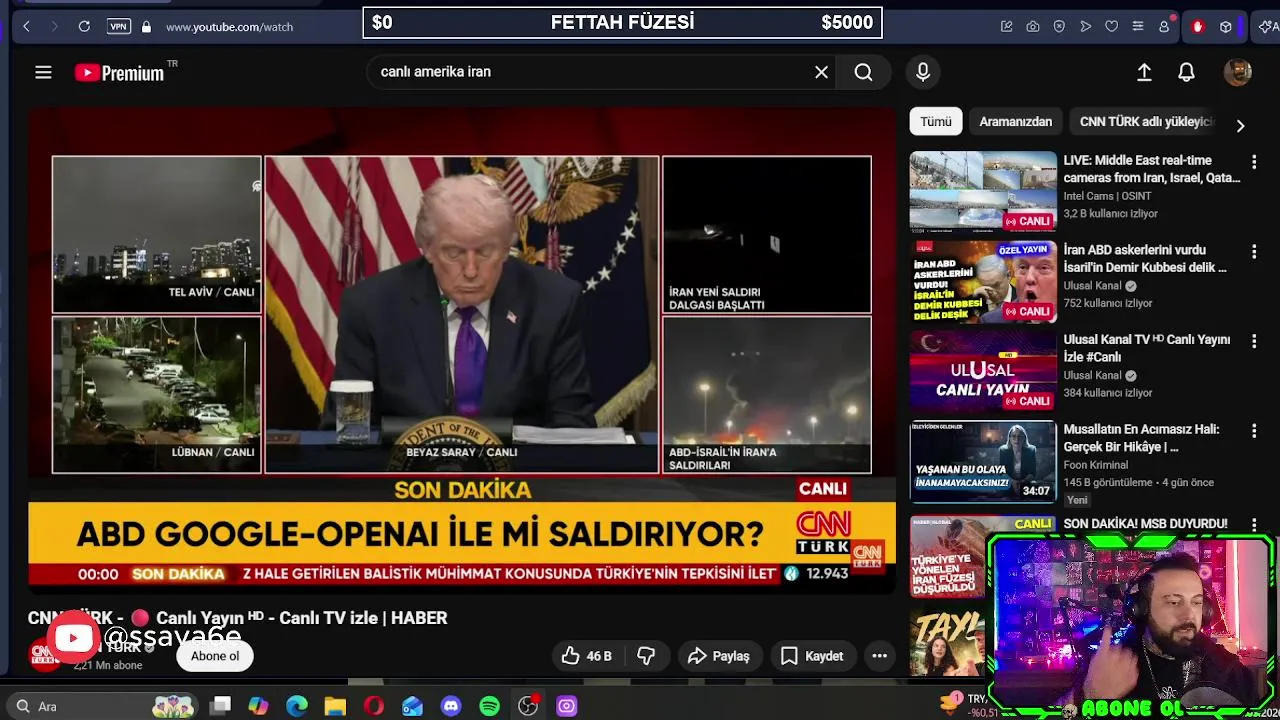Launch Copilot from the taskbar
Screen dimensions: 1280x720
(x=259, y=706)
